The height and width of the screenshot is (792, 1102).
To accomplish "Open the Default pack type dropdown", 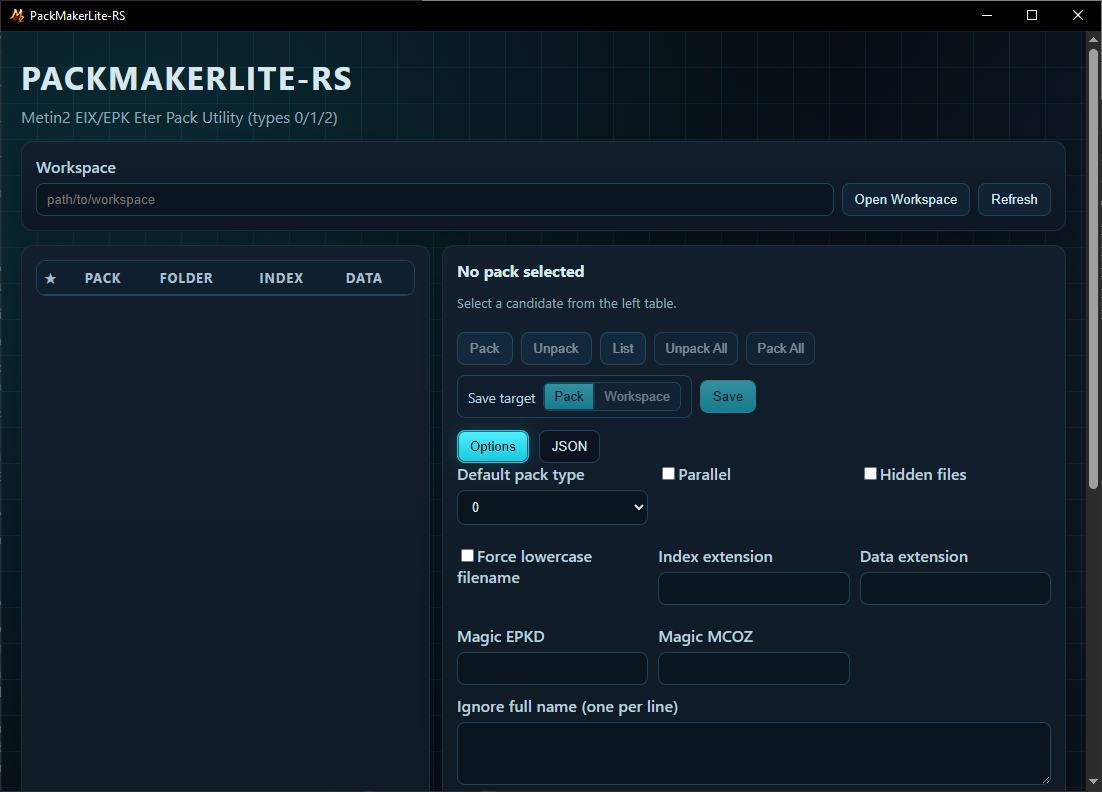I will point(552,507).
